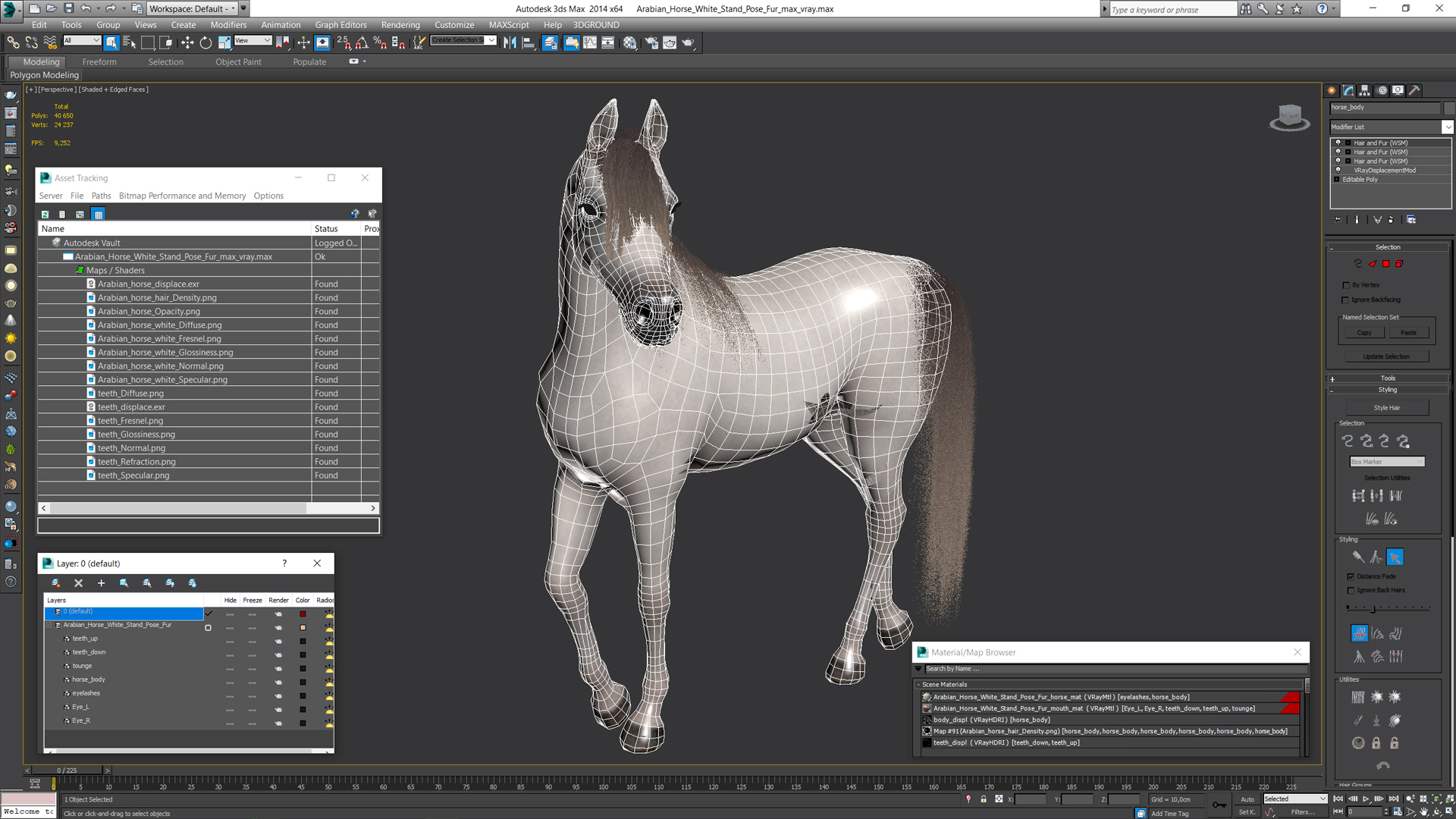Collapse Arabian_Horse_White_Stand_Pose_Fur layer tree
Screen dimensions: 1456x819
click(49, 626)
